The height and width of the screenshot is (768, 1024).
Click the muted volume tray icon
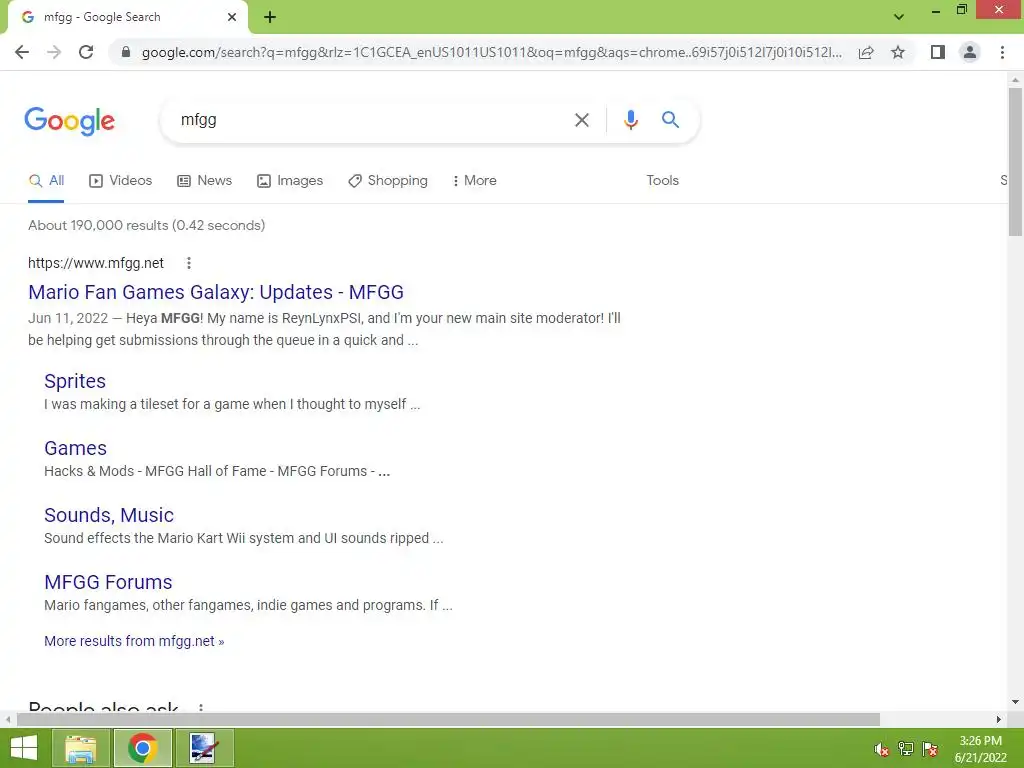pyautogui.click(x=881, y=749)
